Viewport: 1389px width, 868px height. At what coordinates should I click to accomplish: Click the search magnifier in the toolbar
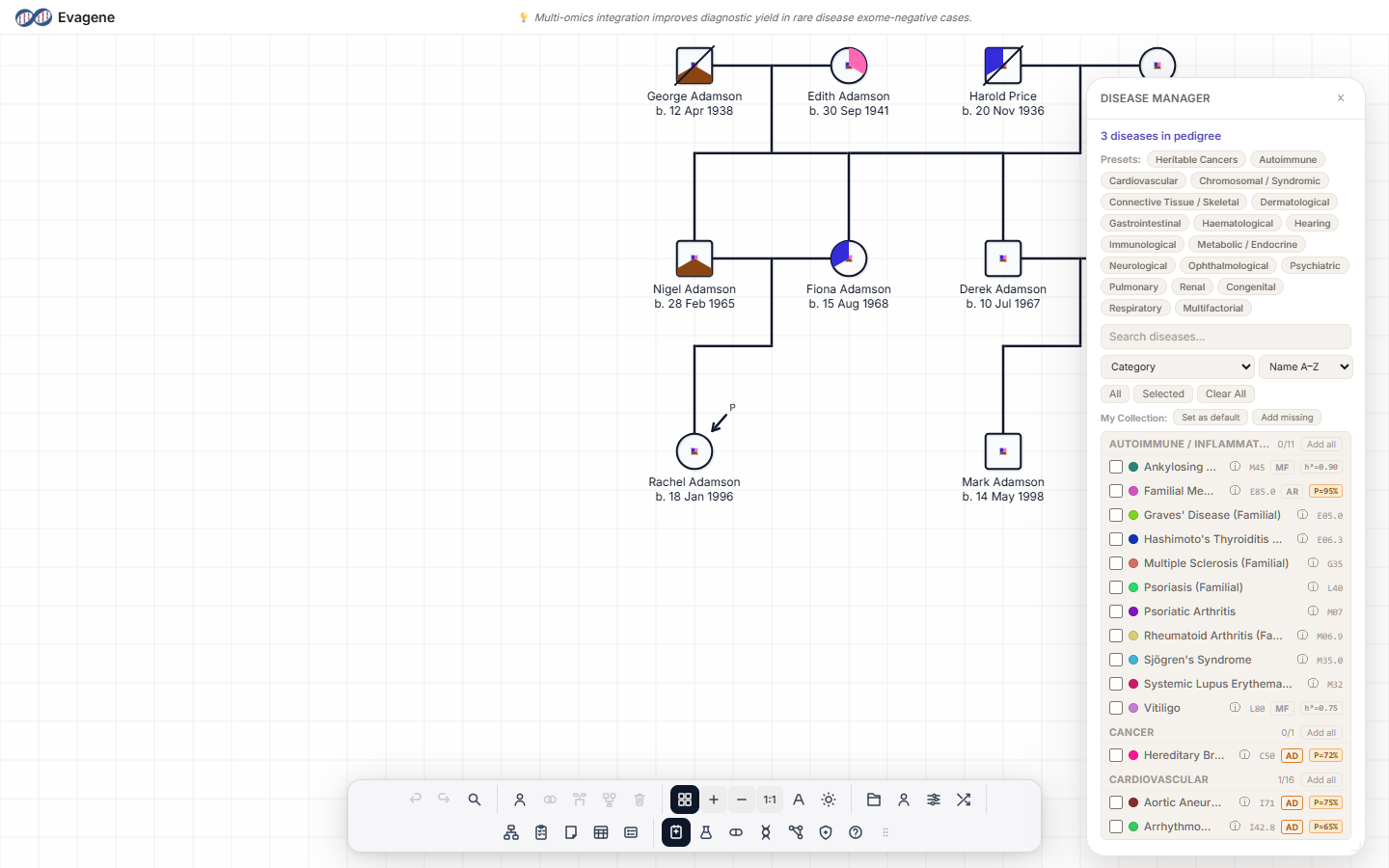475,800
